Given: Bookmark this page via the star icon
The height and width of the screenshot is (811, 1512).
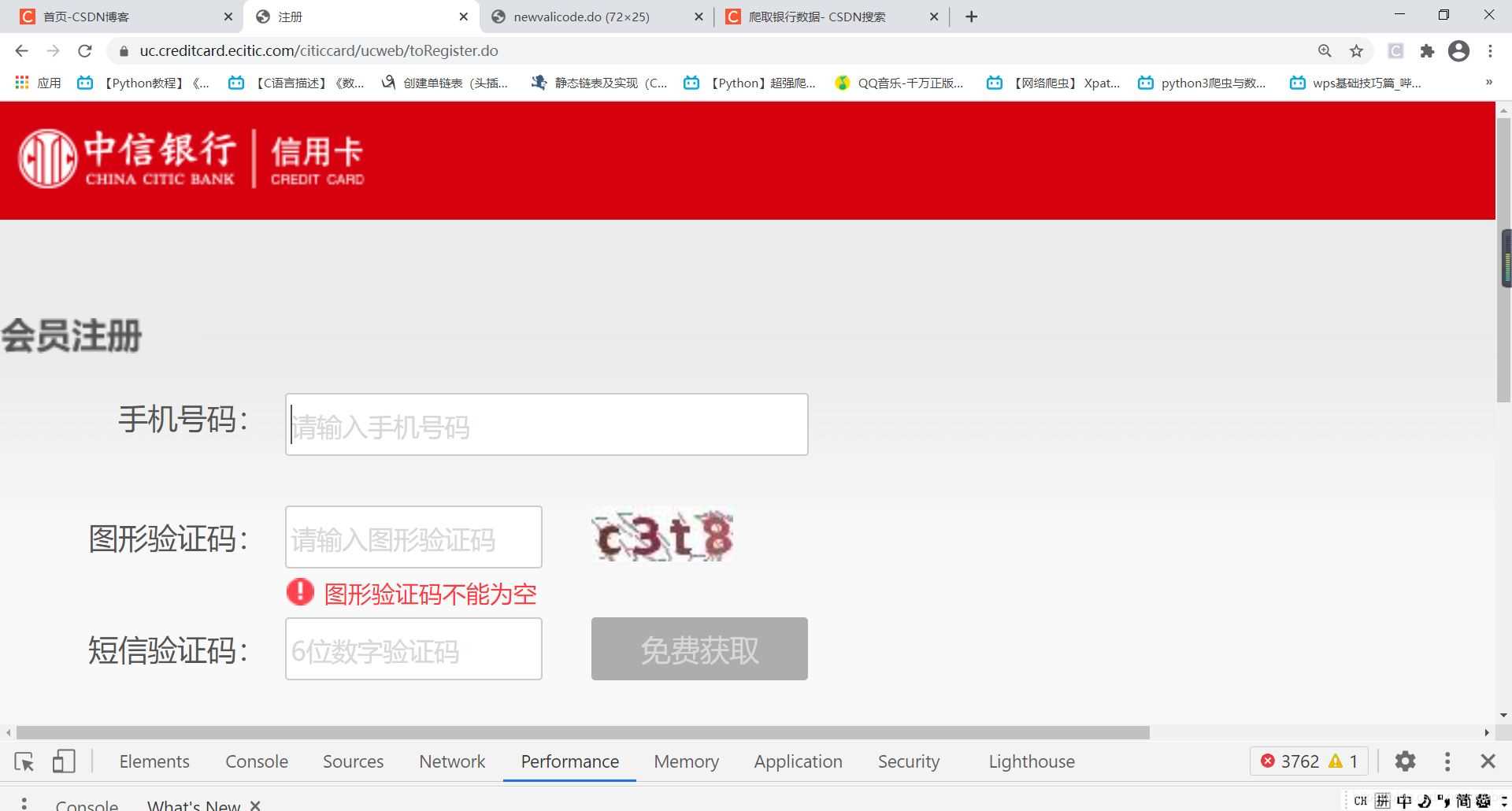Looking at the screenshot, I should 1357,50.
